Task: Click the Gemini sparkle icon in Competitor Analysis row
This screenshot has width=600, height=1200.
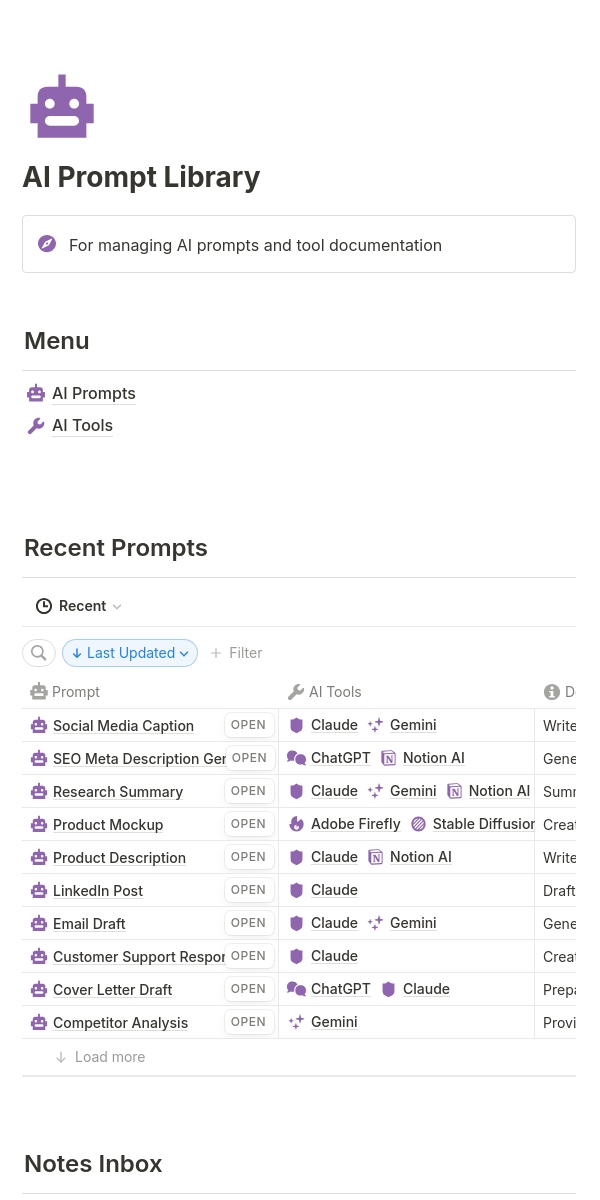Action: coord(296,1022)
